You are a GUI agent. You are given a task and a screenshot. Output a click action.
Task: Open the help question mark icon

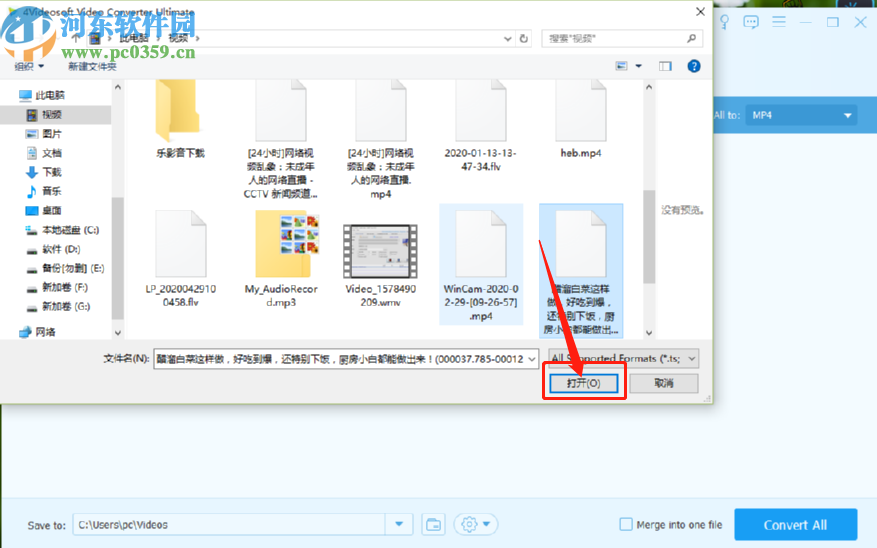[x=694, y=66]
